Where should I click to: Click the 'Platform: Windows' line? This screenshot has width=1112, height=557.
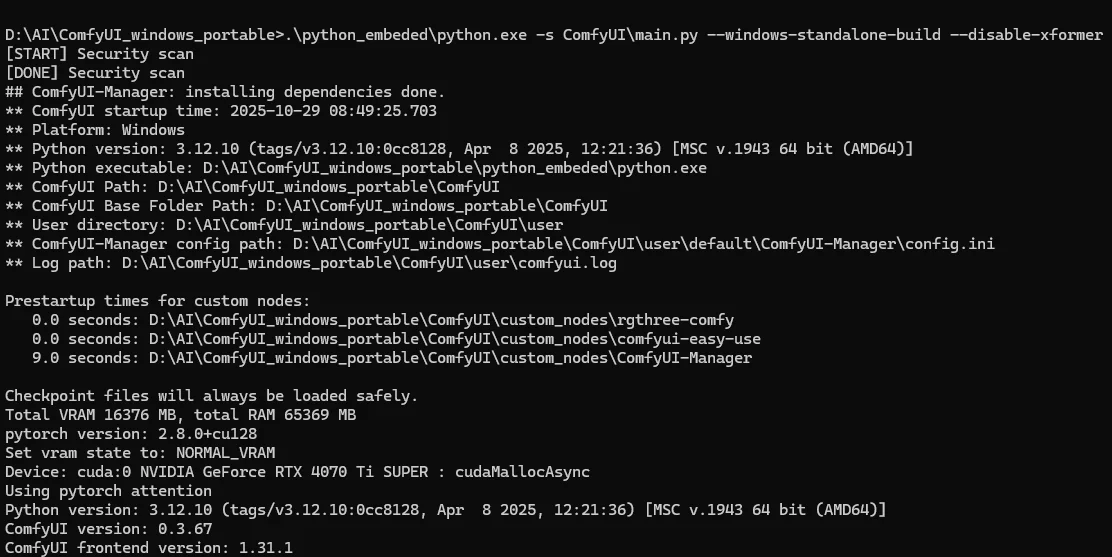click(95, 130)
